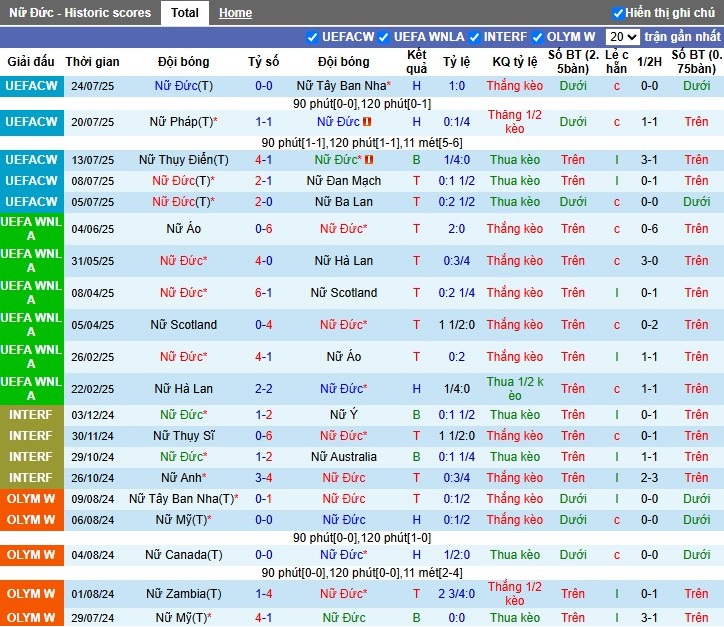Open the 20 recent matches dropdown
The image size is (724, 627).
pos(622,37)
